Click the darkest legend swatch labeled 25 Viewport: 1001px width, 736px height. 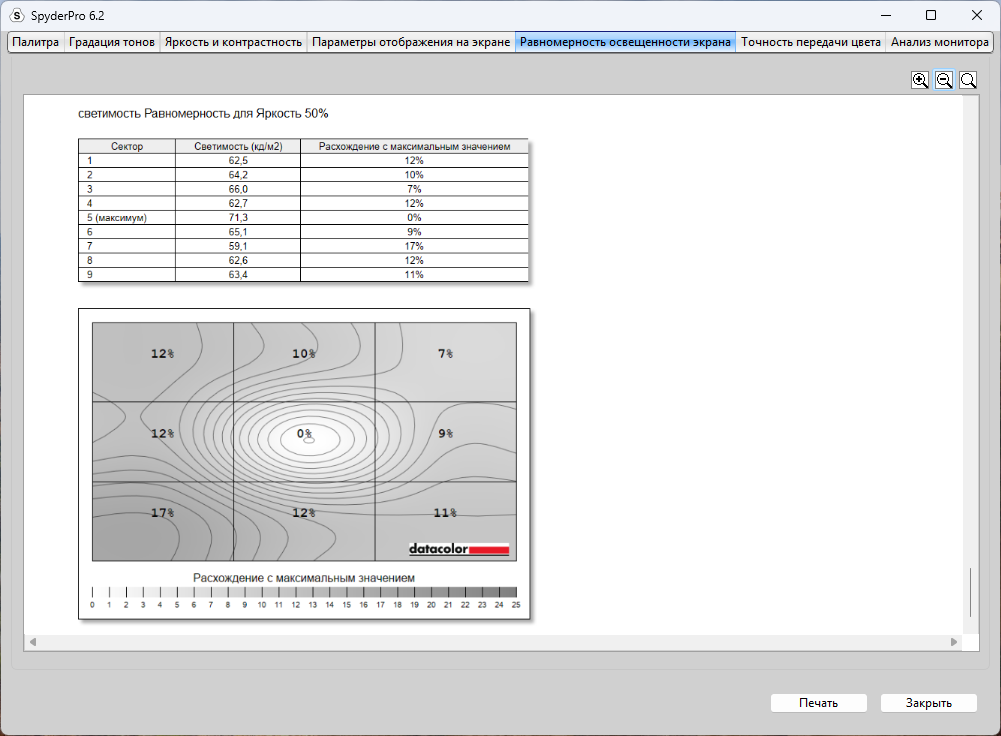pyautogui.click(x=508, y=592)
